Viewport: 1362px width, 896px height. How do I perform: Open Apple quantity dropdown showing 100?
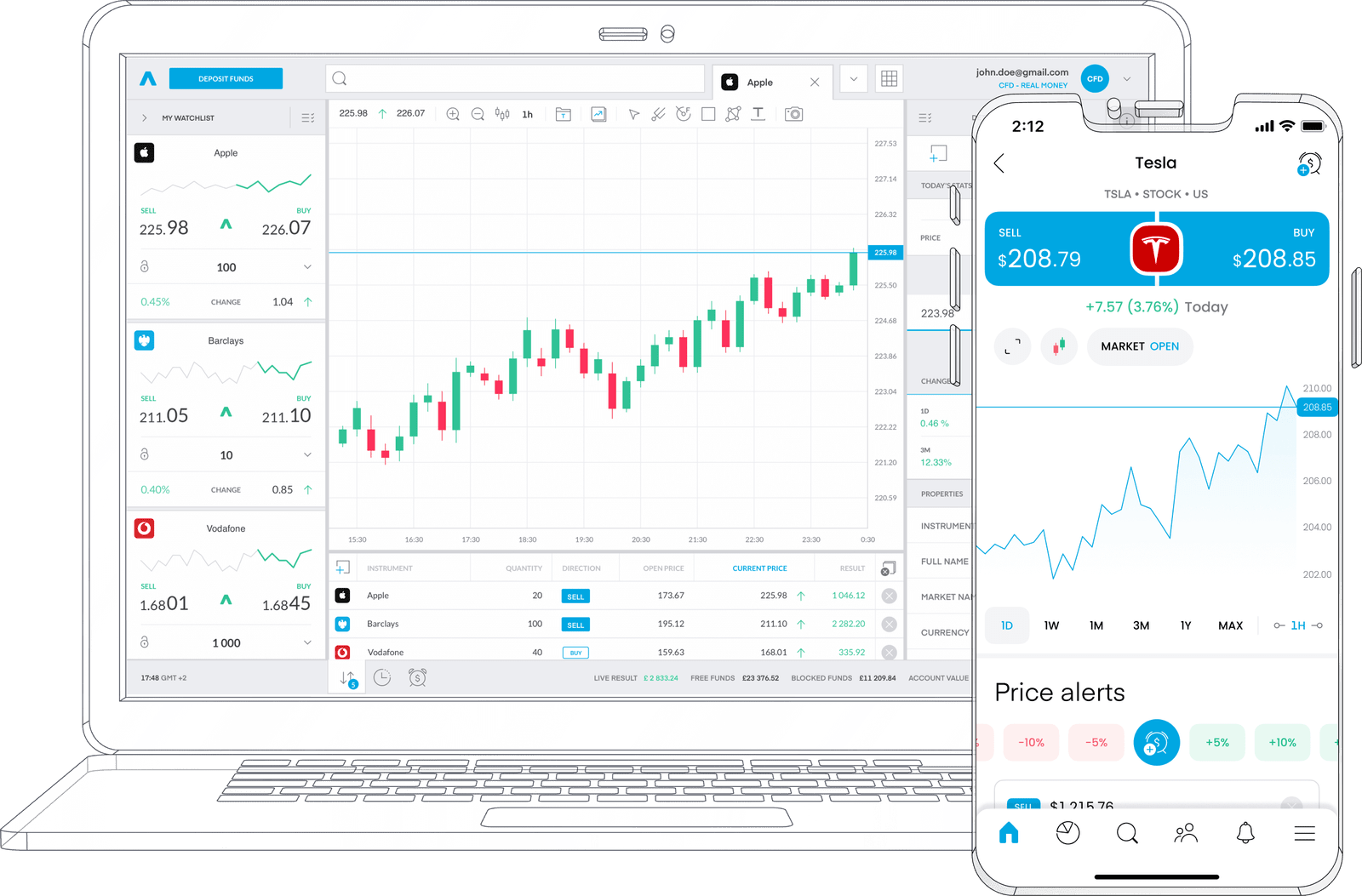pos(307,267)
